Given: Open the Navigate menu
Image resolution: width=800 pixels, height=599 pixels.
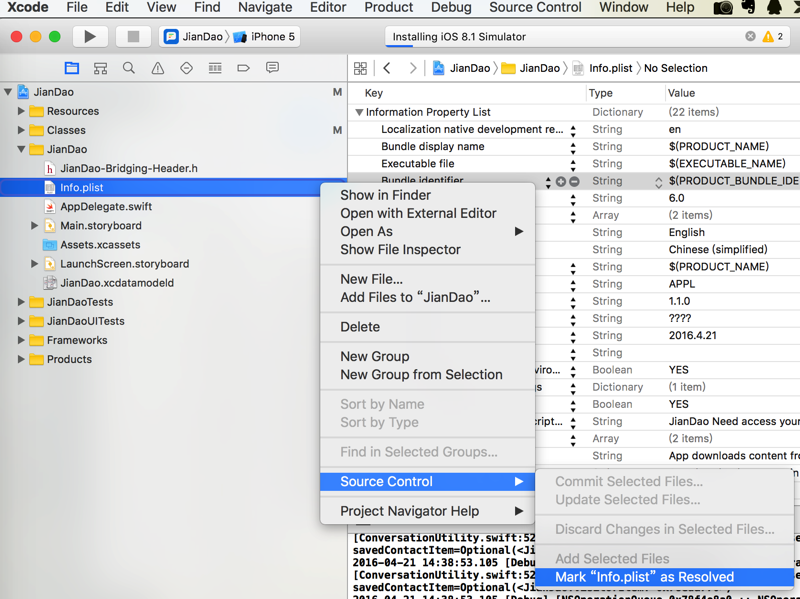Looking at the screenshot, I should 265,7.
